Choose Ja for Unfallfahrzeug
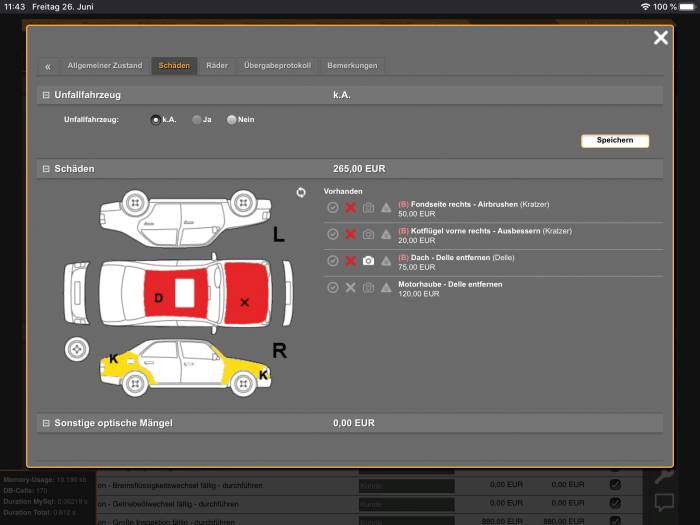The image size is (700, 525). [197, 120]
